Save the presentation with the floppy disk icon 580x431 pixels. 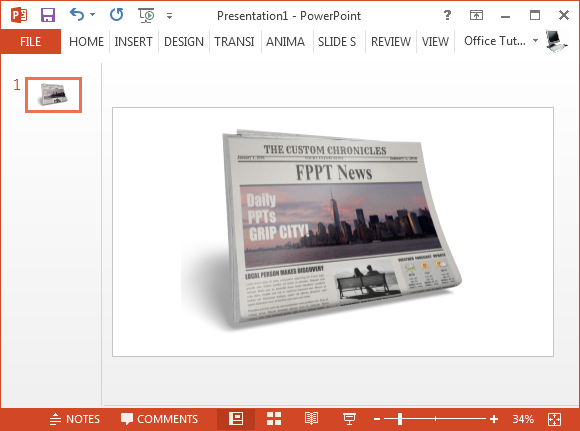[48, 15]
